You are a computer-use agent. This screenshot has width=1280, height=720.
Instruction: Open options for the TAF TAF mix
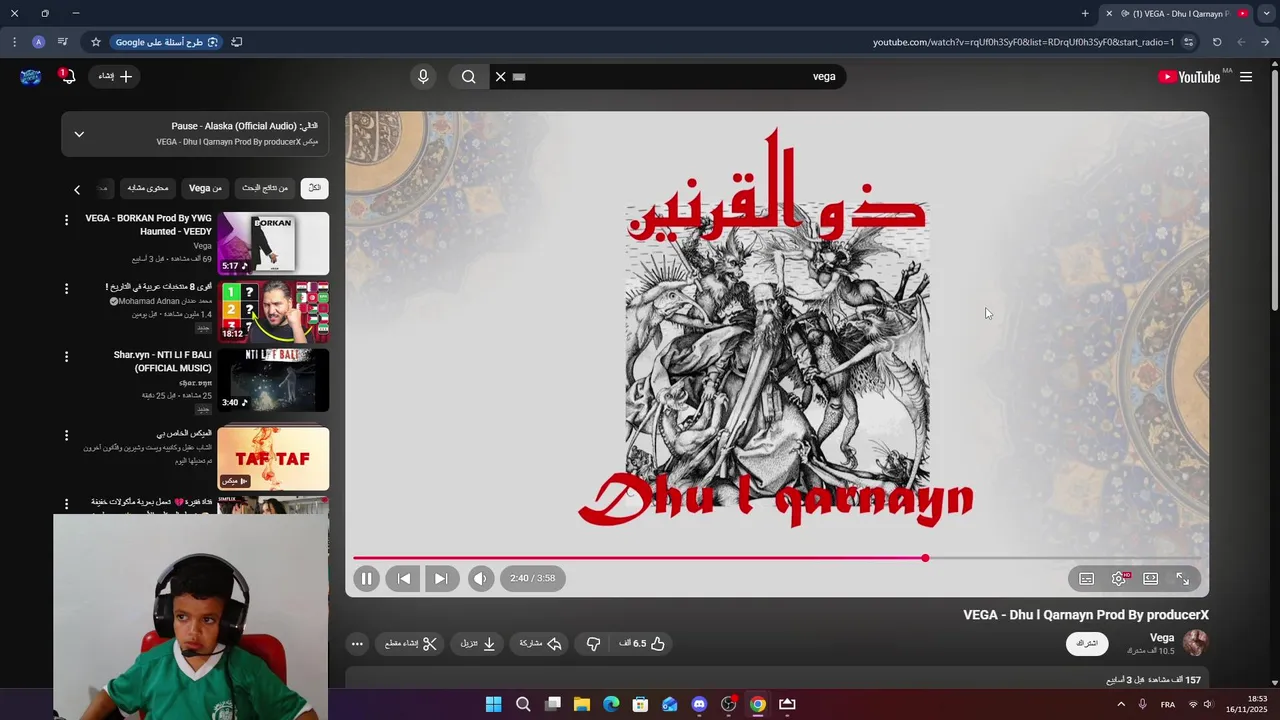[x=67, y=435]
